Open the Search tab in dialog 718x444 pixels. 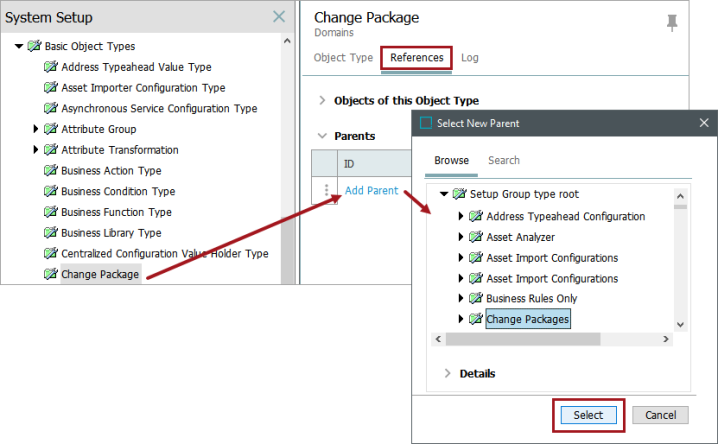(504, 160)
